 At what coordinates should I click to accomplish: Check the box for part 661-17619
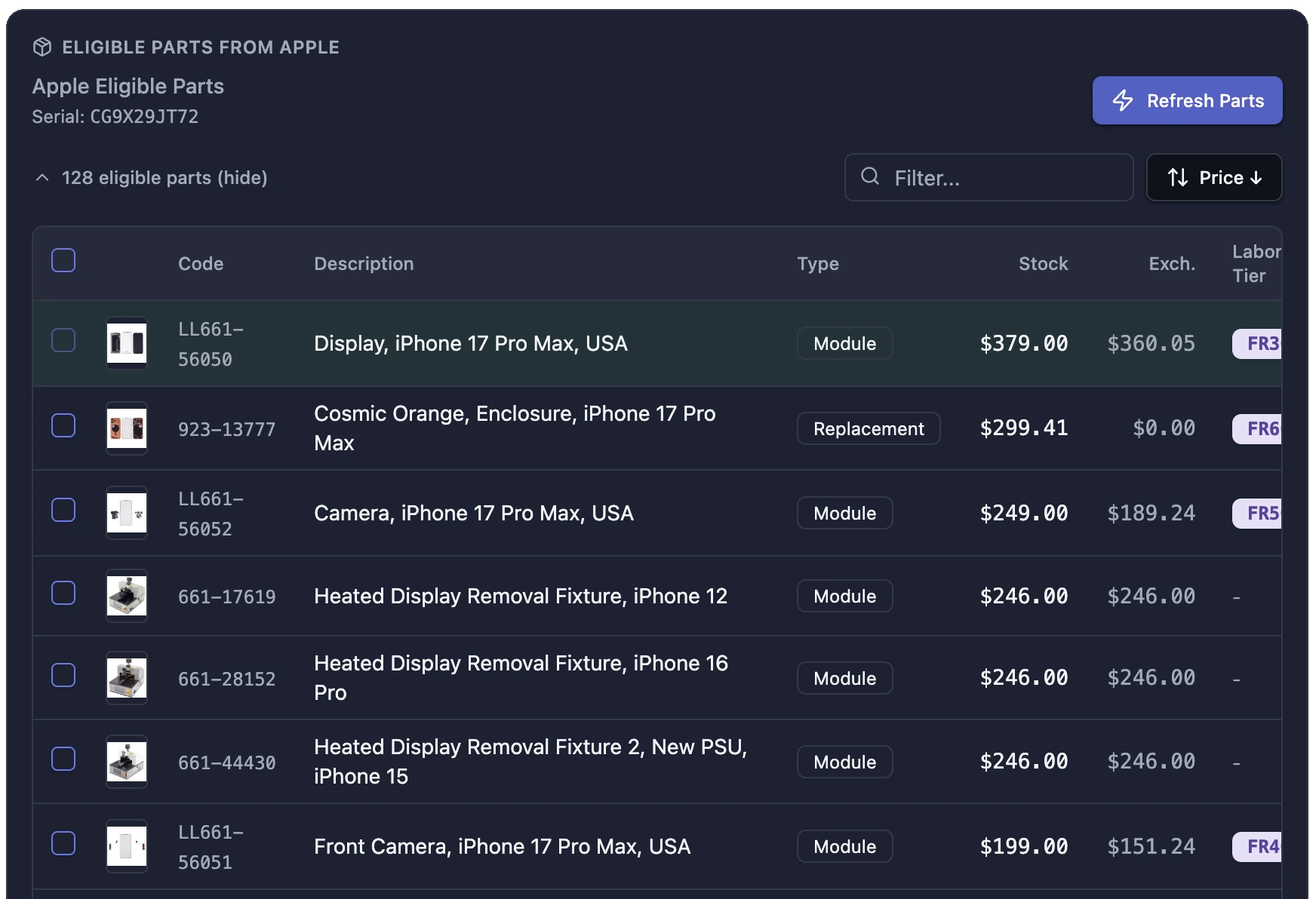tap(63, 593)
